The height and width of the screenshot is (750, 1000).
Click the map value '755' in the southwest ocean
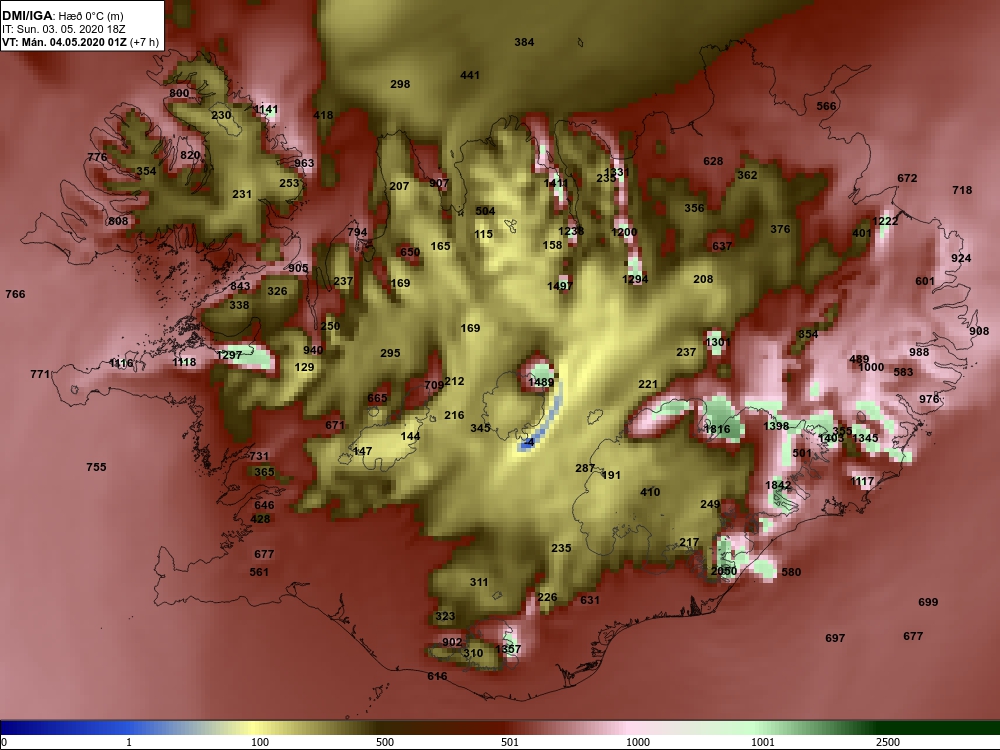point(96,467)
